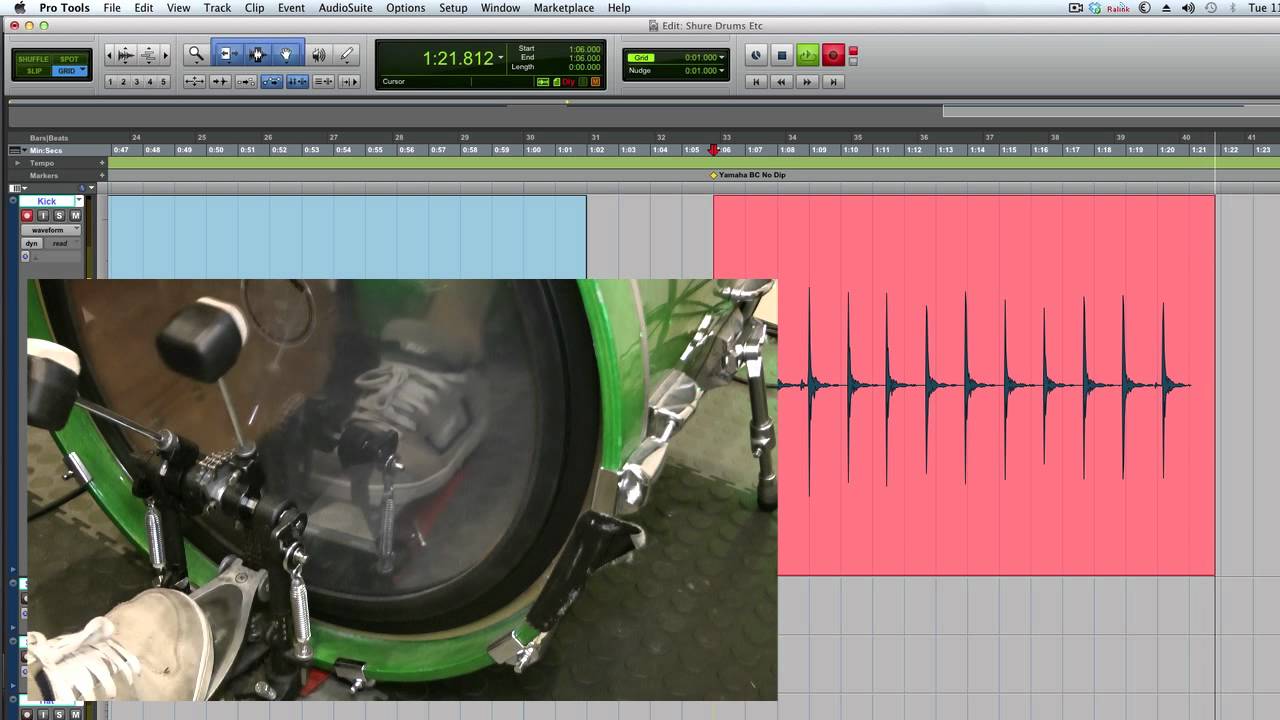Click the Rewind button
The width and height of the screenshot is (1280, 720).
click(782, 82)
